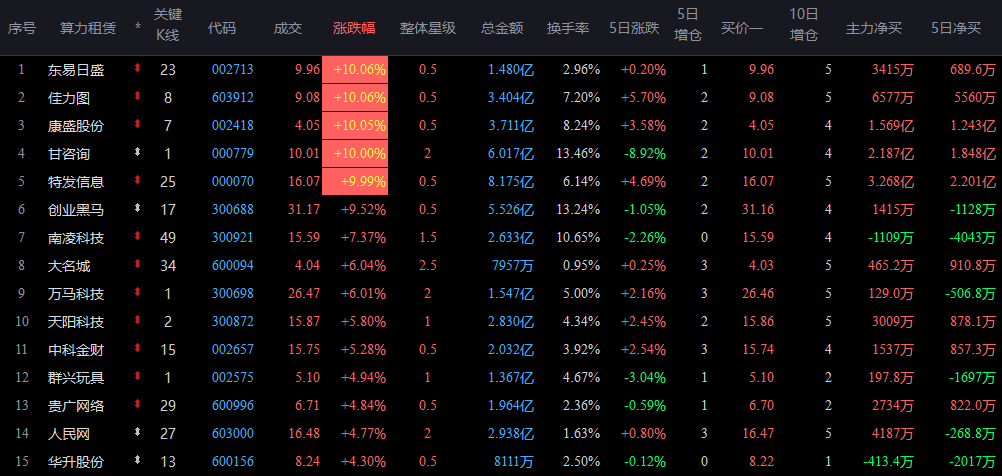Viewport: 1002px width, 476px height.
Task: Select the 贵广网络 stock name
Action: click(75, 406)
